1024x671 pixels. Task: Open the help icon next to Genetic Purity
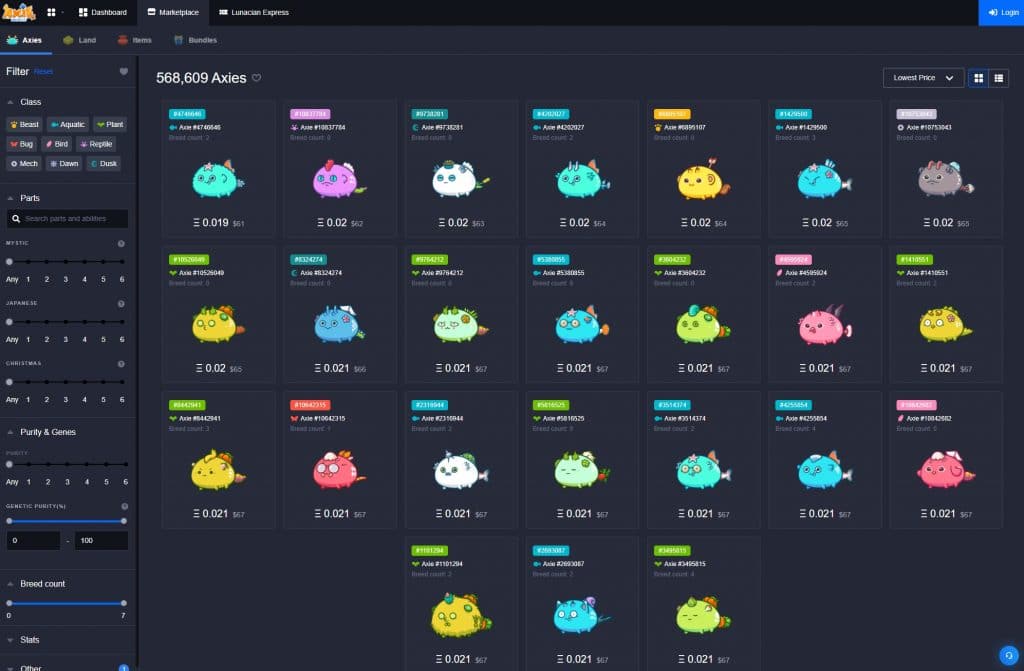(x=124, y=506)
